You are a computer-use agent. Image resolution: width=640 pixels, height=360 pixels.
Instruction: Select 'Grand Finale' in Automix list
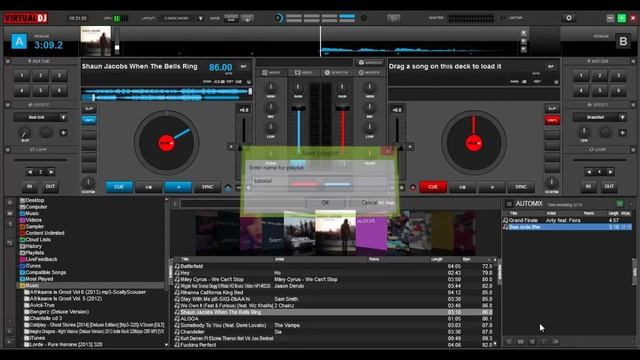click(567, 220)
